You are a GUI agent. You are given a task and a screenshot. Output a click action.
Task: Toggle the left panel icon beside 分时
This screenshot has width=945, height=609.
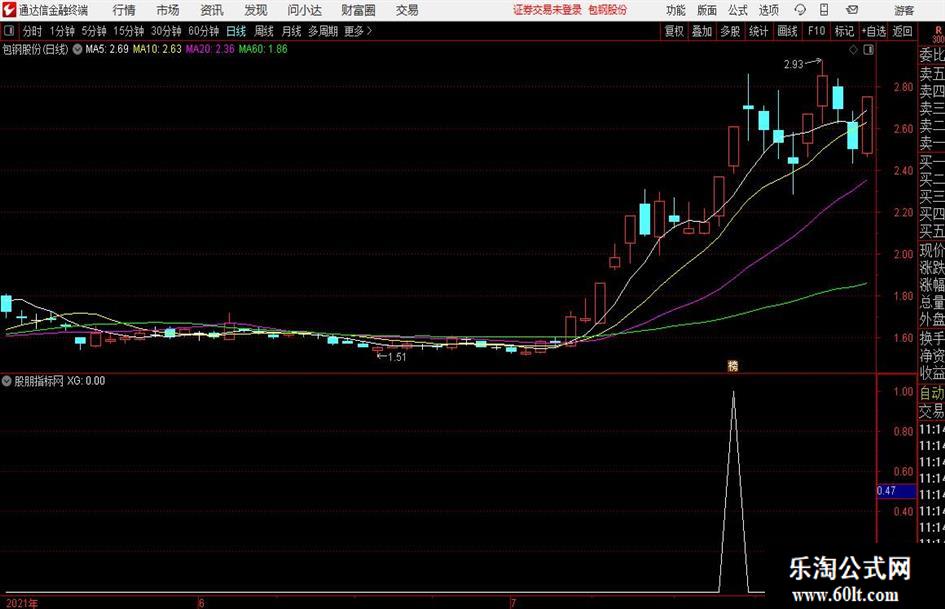click(x=9, y=31)
